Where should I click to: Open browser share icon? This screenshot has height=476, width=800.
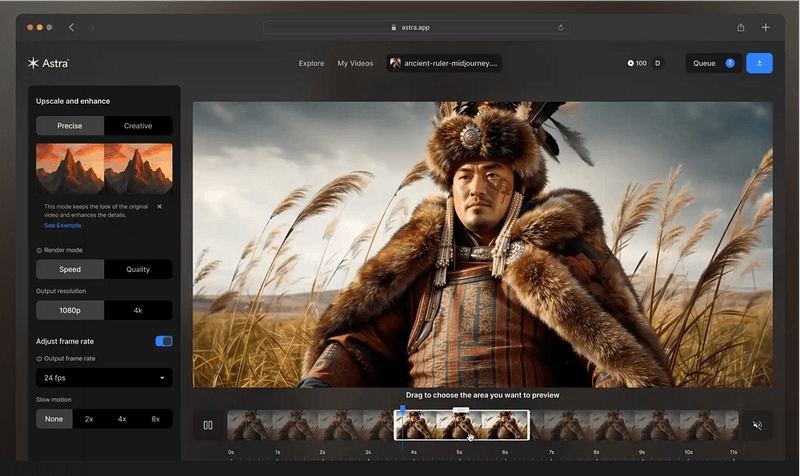pos(740,28)
